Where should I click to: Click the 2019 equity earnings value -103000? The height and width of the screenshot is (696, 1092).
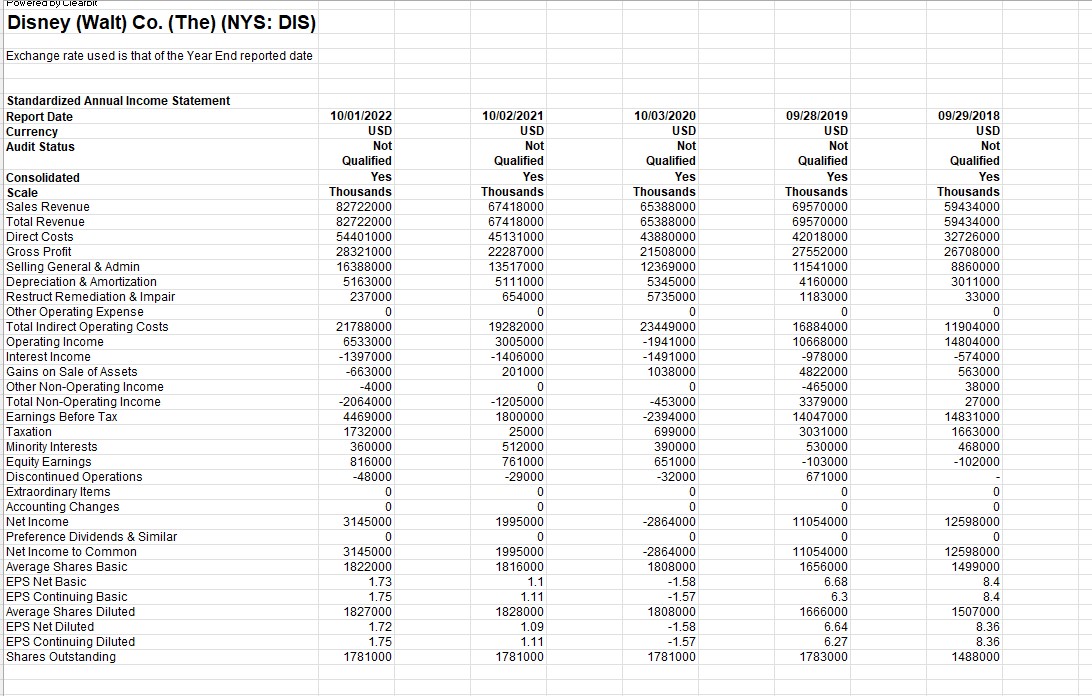825,462
